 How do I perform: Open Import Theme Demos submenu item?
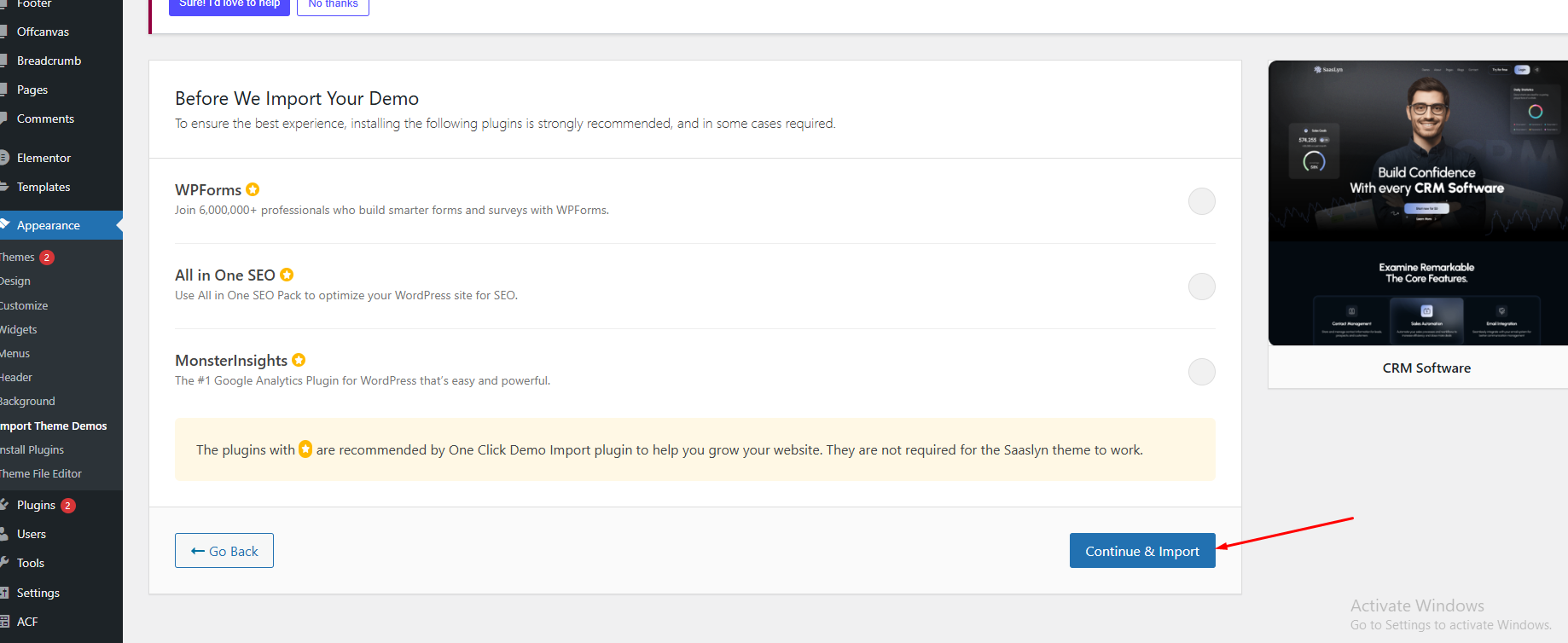[53, 426]
